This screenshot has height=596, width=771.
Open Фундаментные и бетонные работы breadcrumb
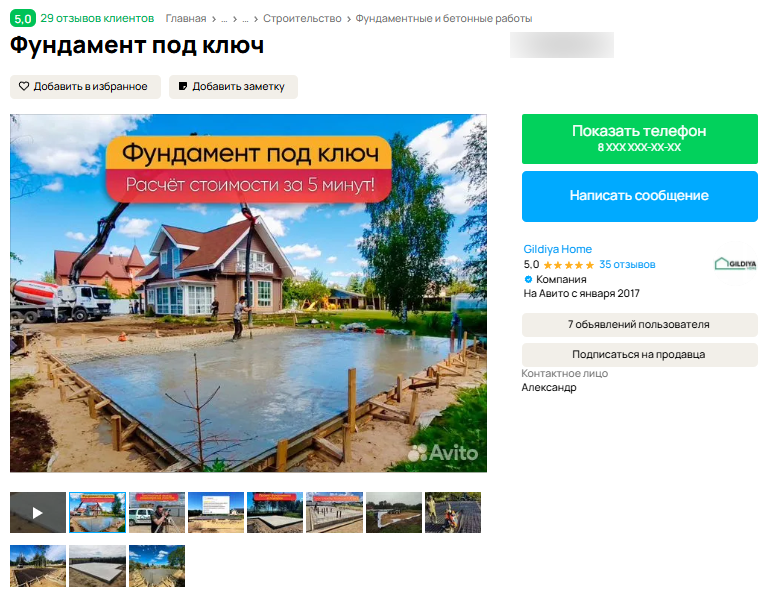444,19
